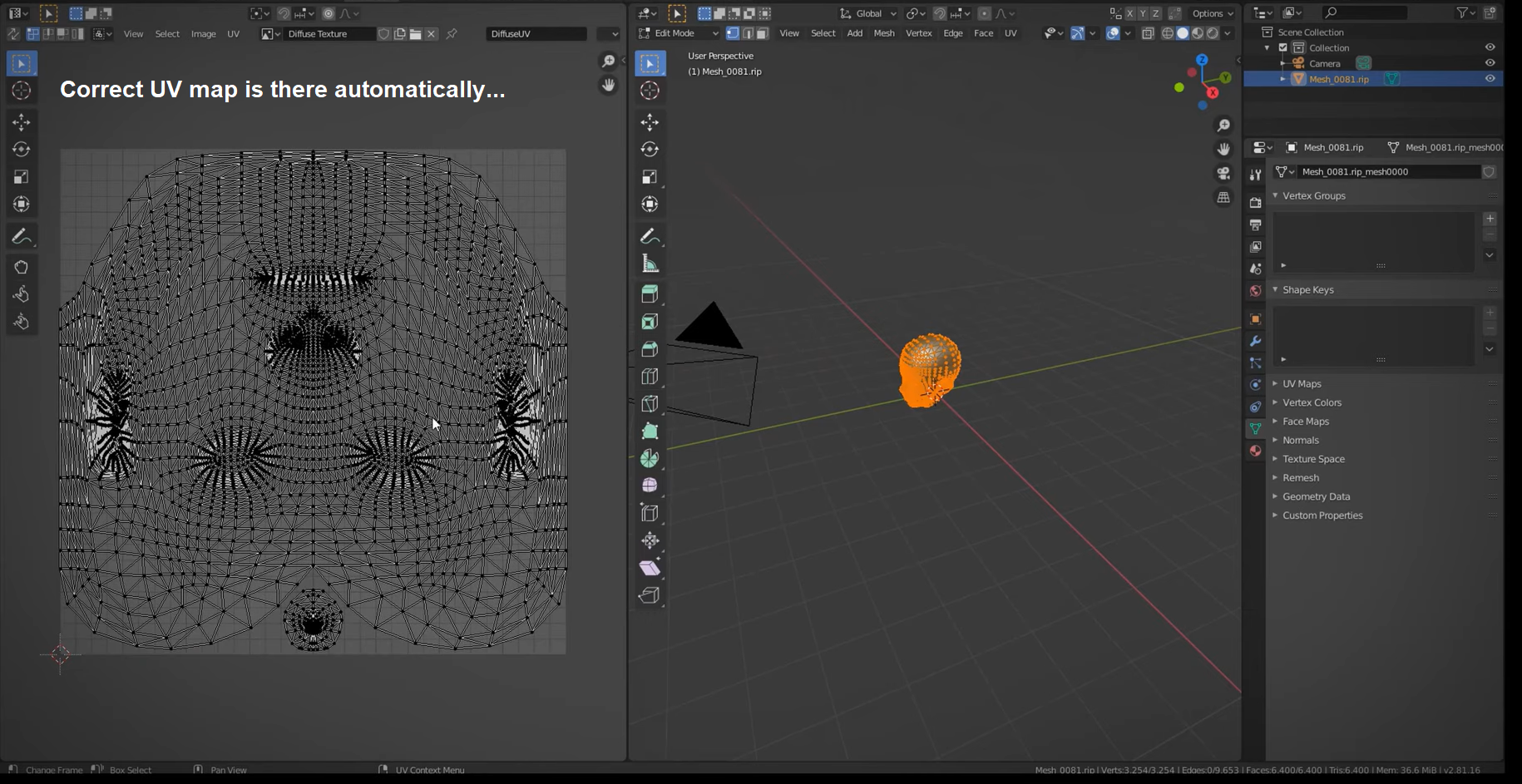The image size is (1522, 784).
Task: Select the Shear tool
Action: 650,568
